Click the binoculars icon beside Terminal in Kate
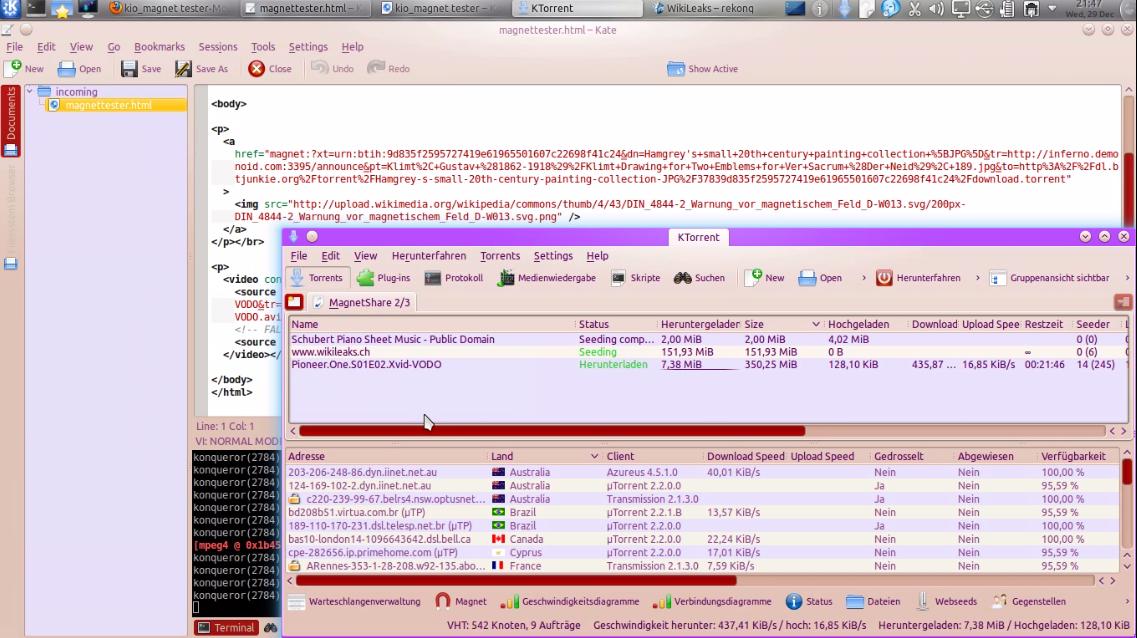The image size is (1137, 638). 270,627
